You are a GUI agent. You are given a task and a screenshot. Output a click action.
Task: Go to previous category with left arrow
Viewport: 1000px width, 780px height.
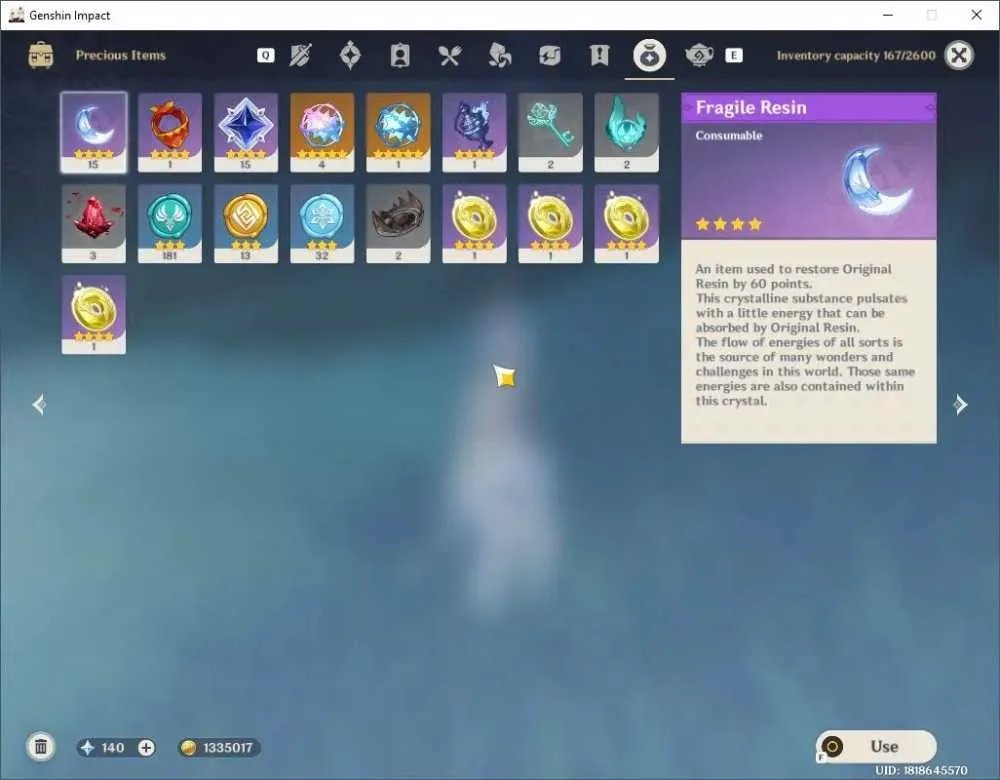point(39,404)
